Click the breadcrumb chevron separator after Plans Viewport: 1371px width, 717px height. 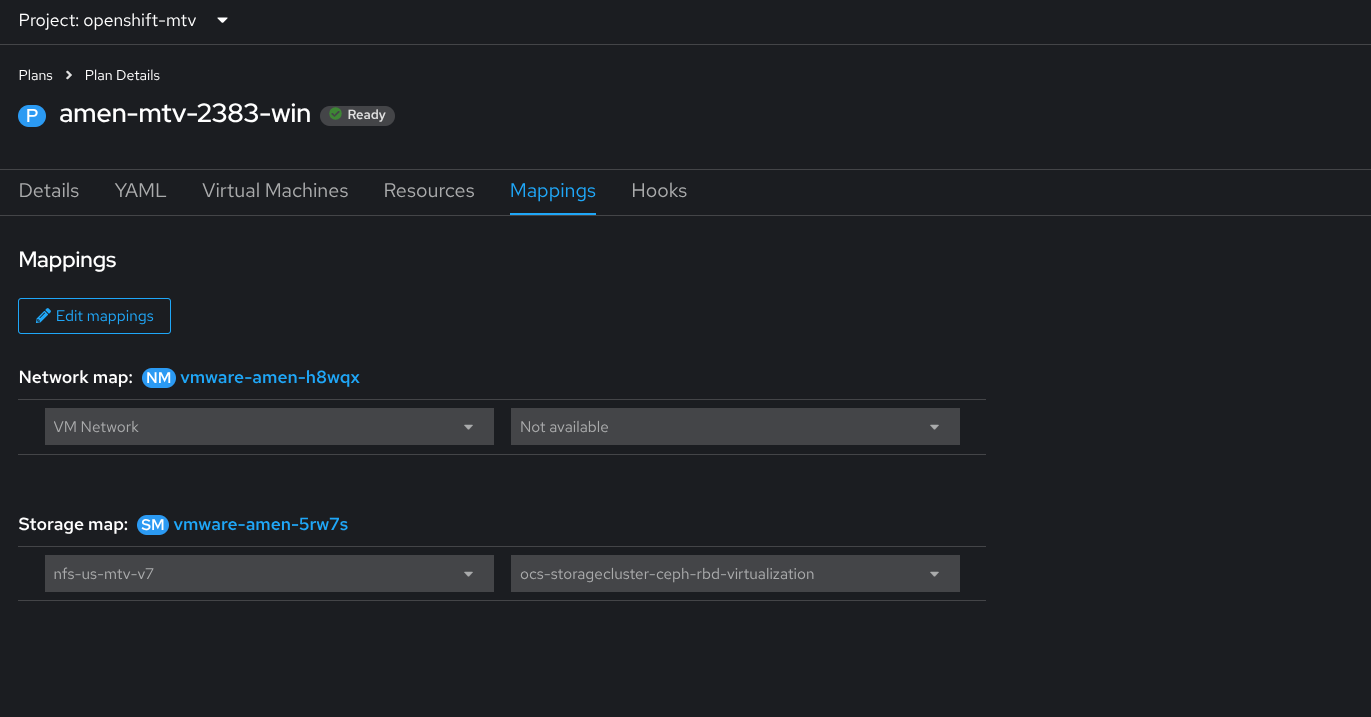point(69,75)
